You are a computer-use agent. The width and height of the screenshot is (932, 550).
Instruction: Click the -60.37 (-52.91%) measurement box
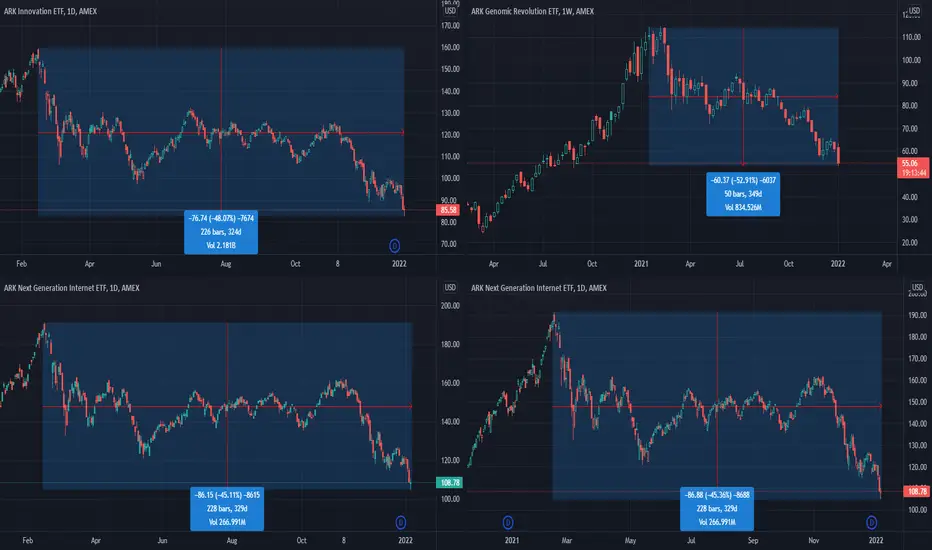[743, 194]
